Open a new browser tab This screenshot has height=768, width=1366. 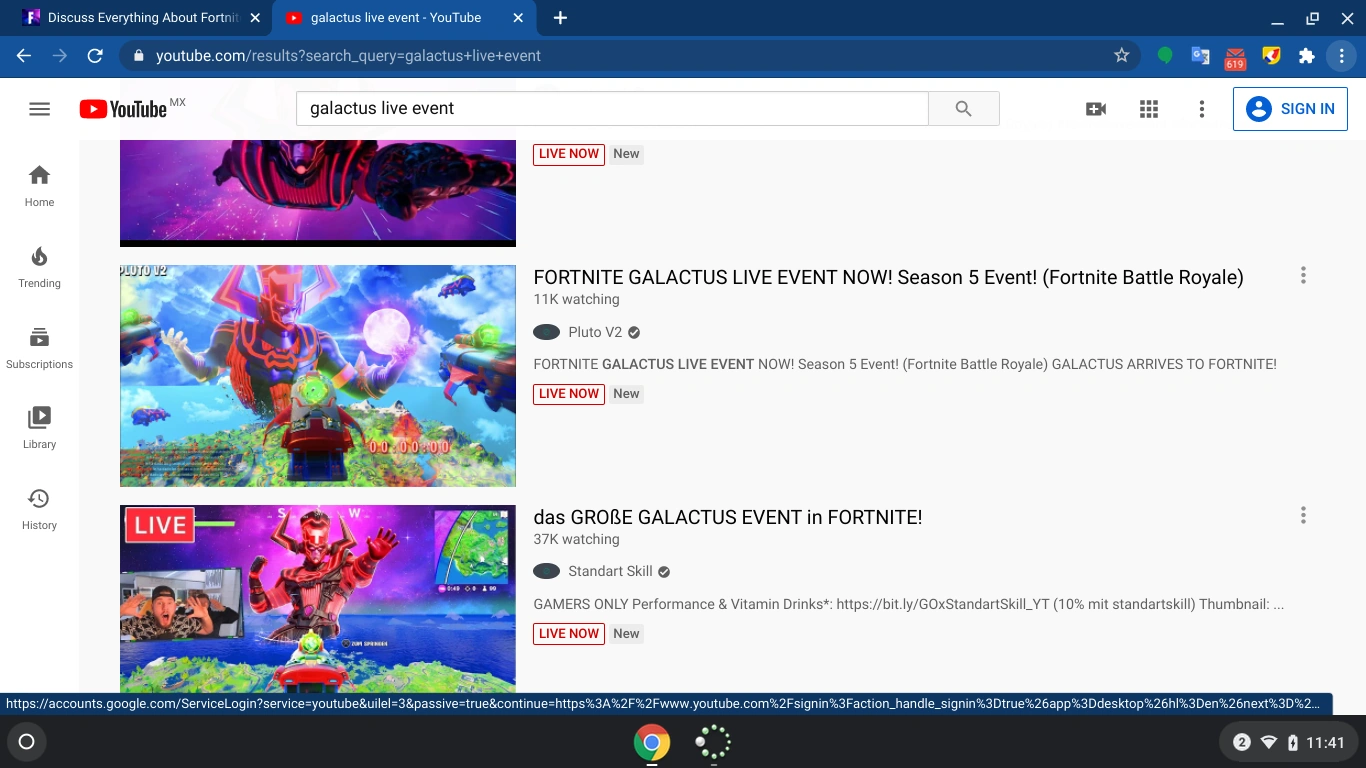pos(560,18)
